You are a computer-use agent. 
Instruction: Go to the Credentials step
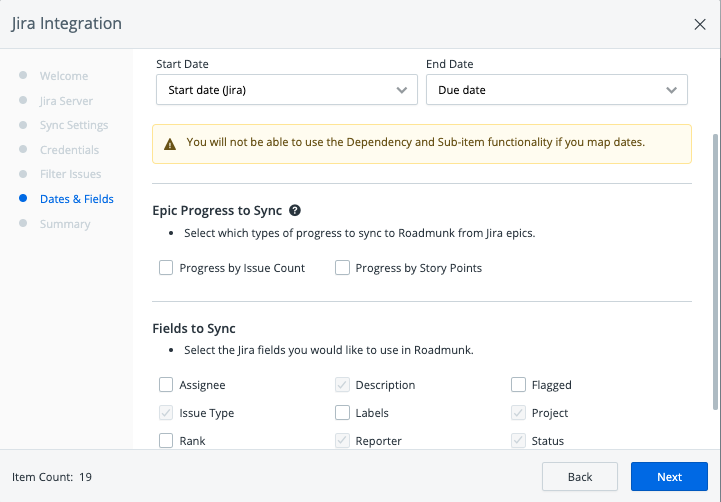[69, 150]
